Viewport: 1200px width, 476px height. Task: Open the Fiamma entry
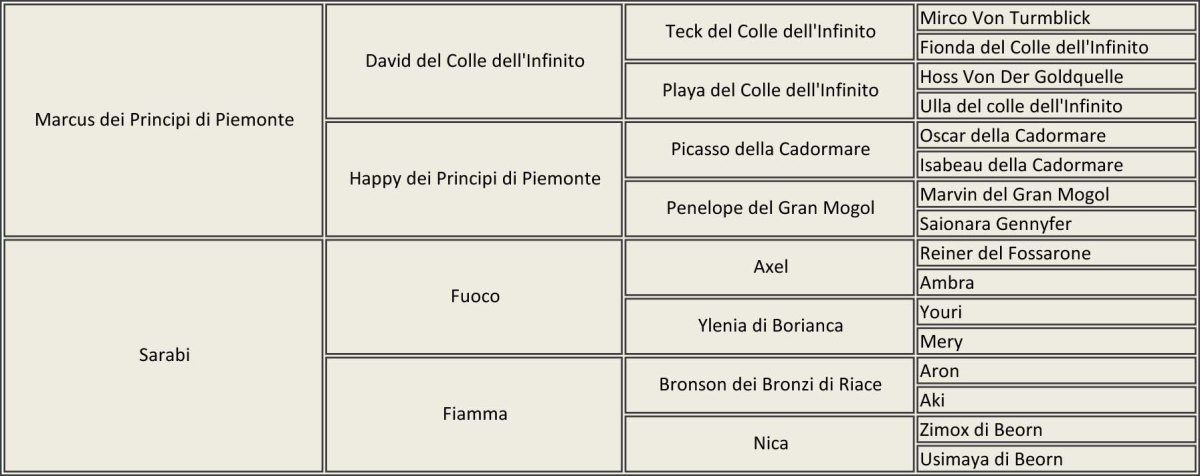474,413
